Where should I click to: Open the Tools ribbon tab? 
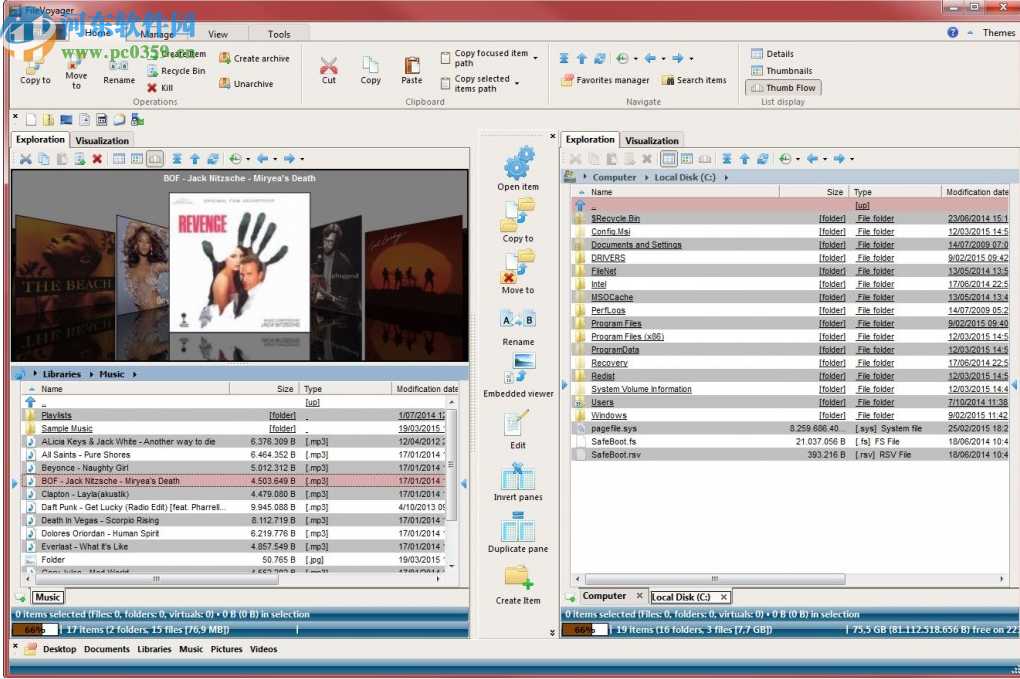click(x=279, y=33)
